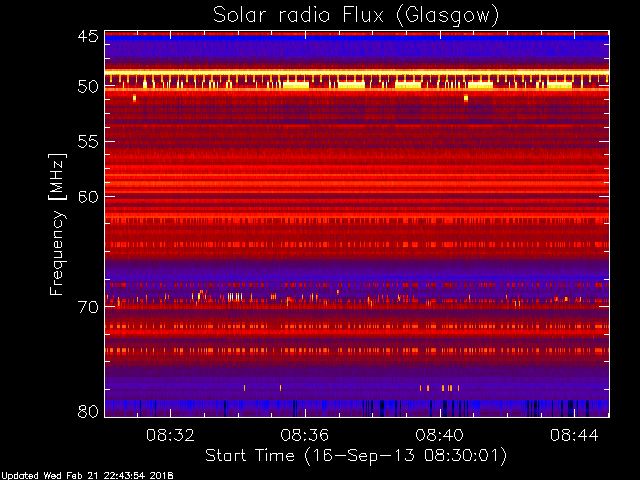640x480 pixels.
Task: Click the 'Start Time (16-Sep-13 08:30:01)' label
Action: point(356,456)
